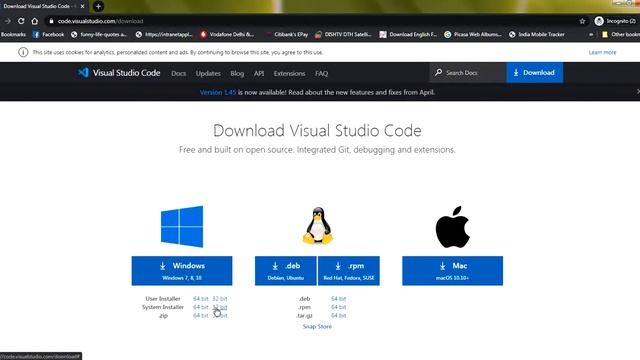
Task: Click the Windows logo image
Action: (x=182, y=227)
